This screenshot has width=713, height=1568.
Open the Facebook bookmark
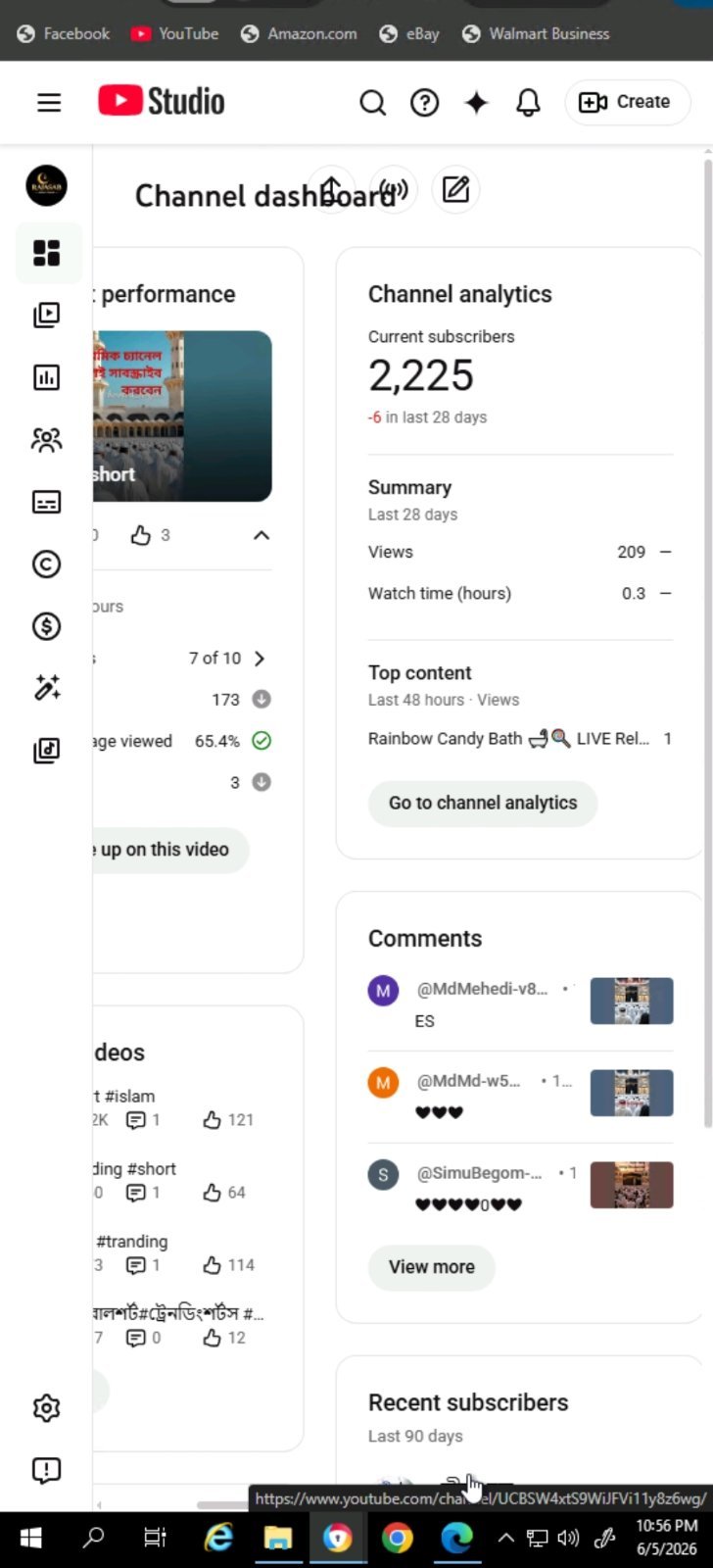click(x=64, y=33)
